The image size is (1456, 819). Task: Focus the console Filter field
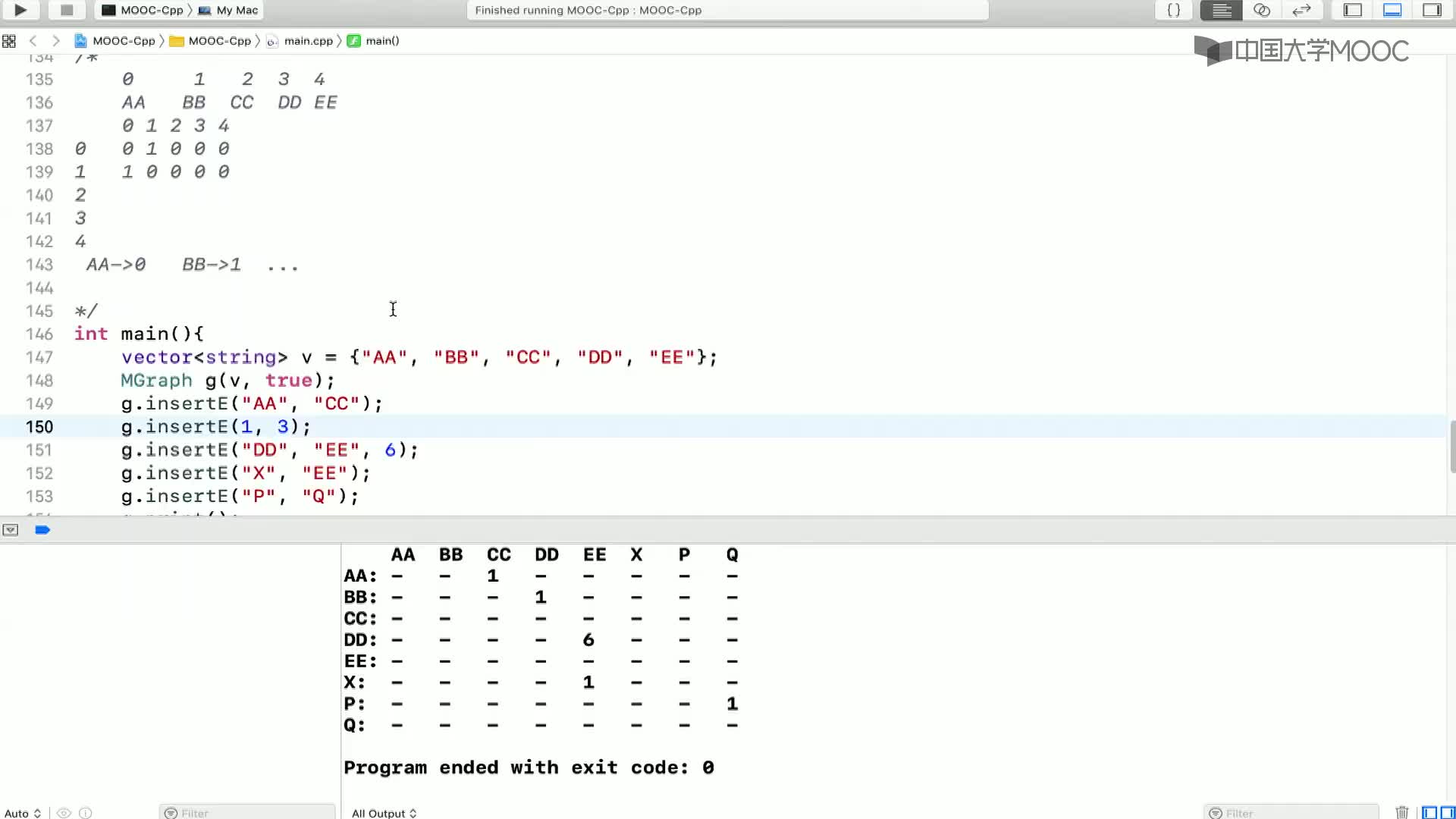(x=1291, y=812)
